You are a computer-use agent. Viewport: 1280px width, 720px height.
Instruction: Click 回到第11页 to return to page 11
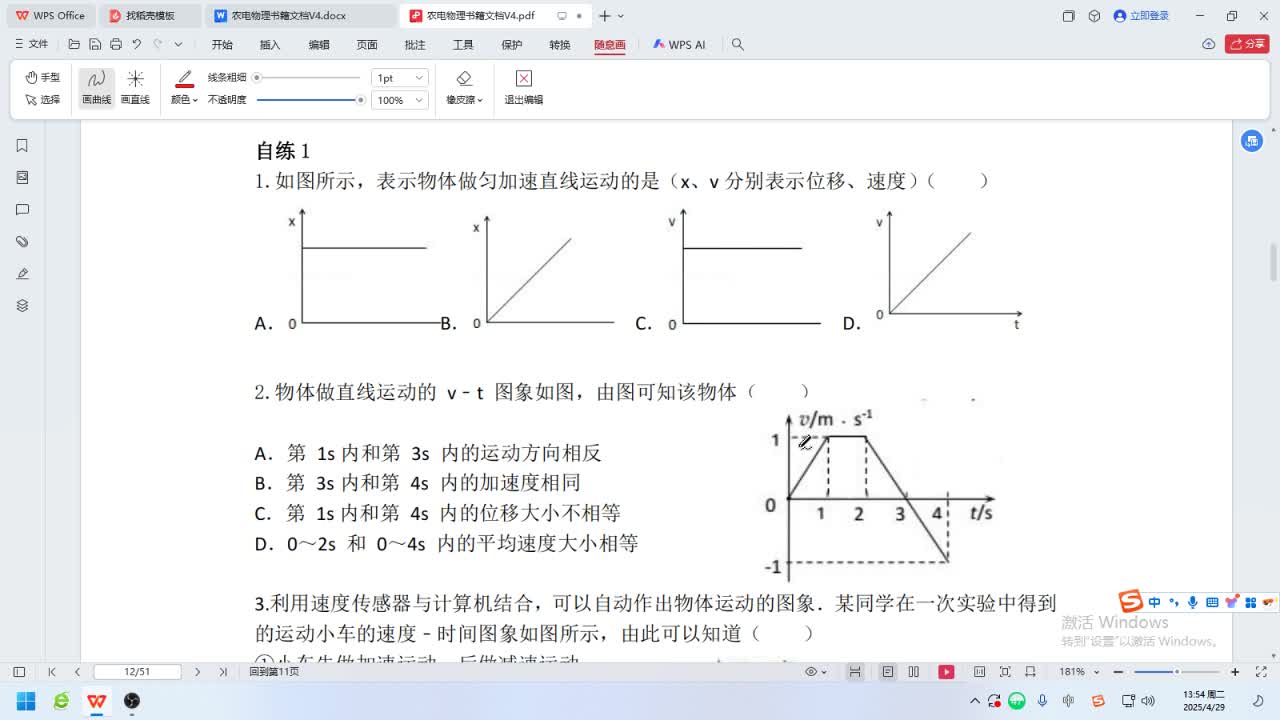pyautogui.click(x=275, y=672)
